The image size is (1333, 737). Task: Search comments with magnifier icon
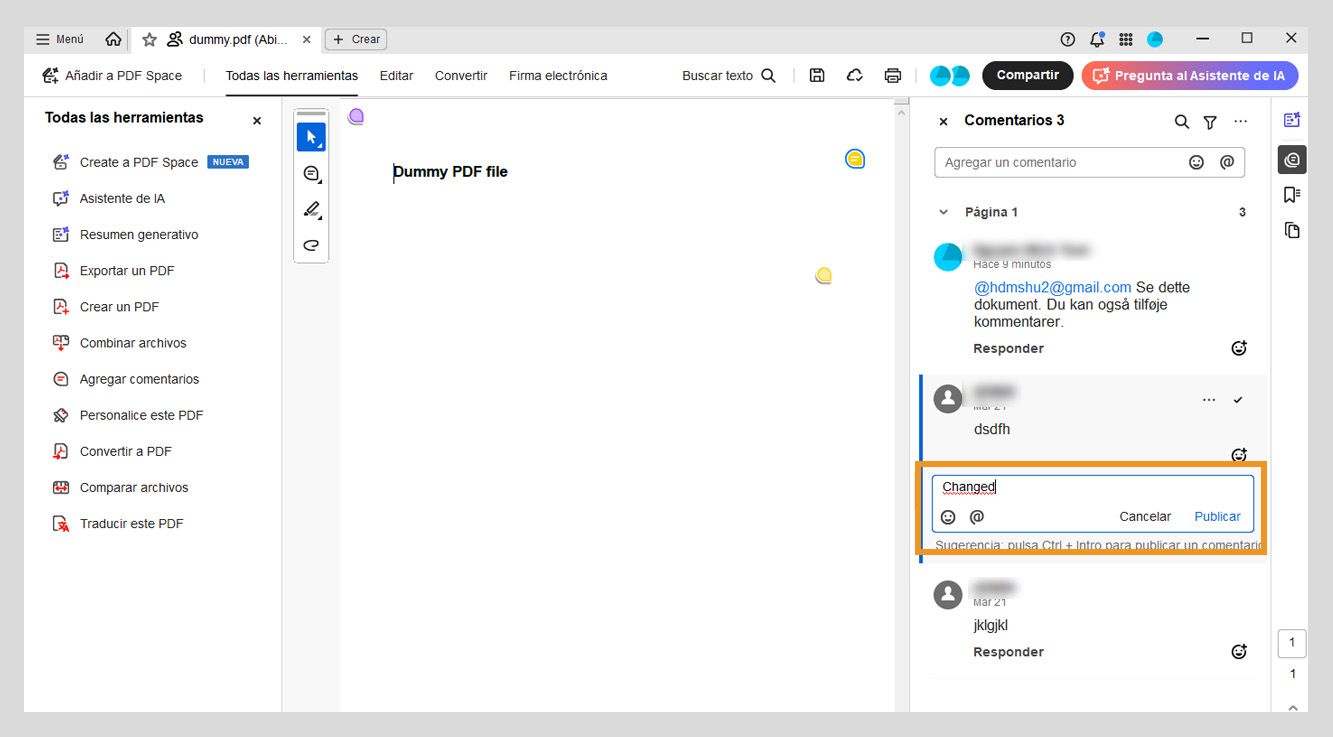1181,121
